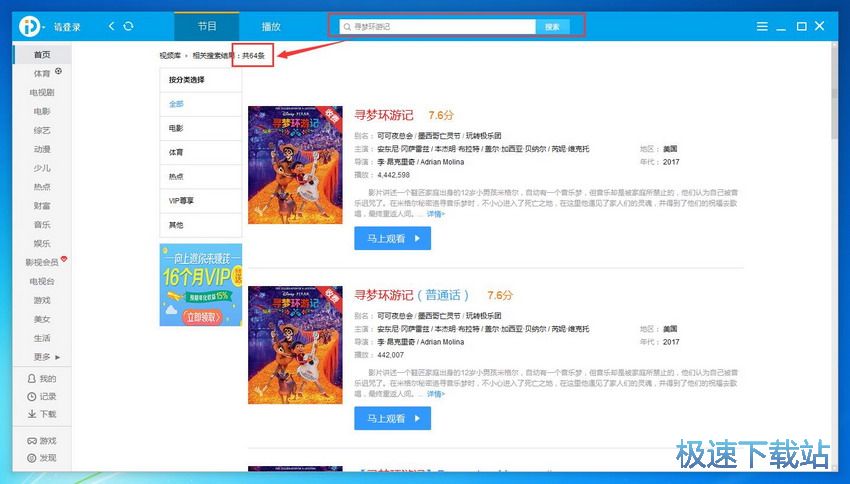Viewport: 850px width, 484px height.
Task: Focus the search field containing 寻梦环游记
Action: point(437,27)
